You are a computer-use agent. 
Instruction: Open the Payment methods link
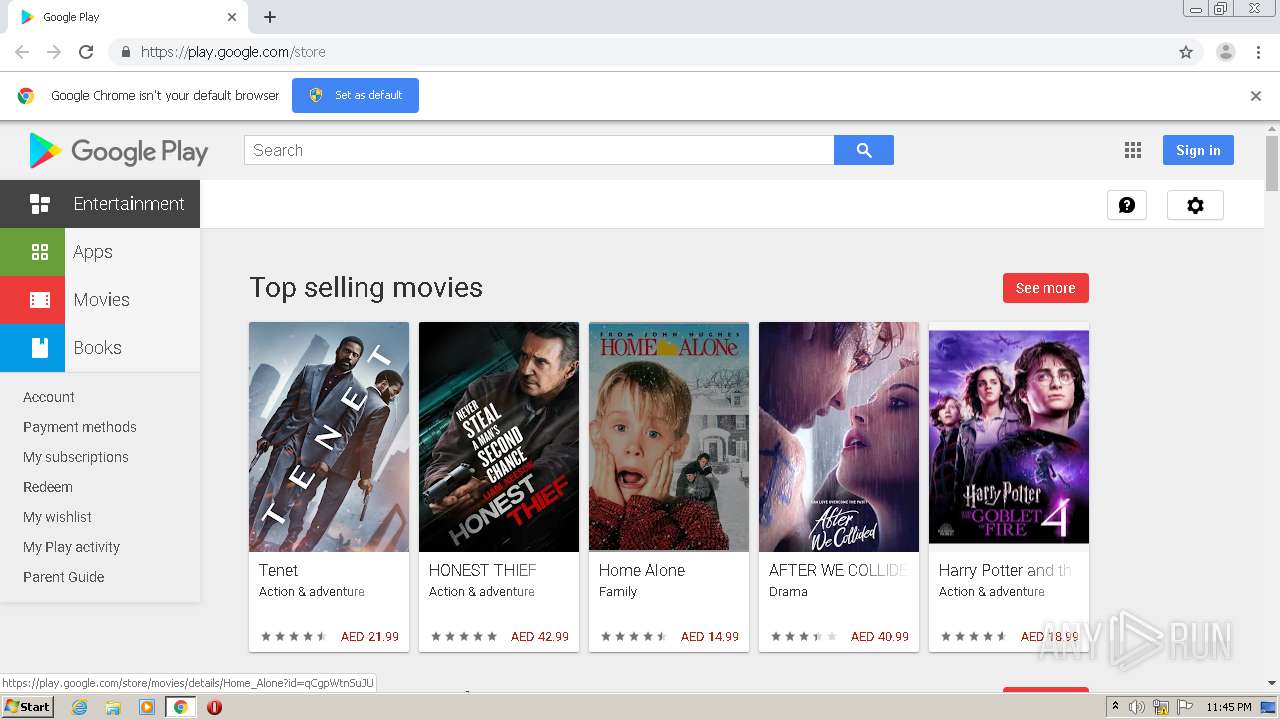80,427
